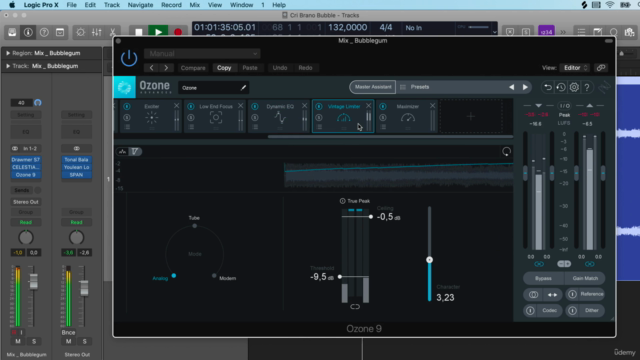
Task: Open the Navigate menu
Action: coord(140,5)
